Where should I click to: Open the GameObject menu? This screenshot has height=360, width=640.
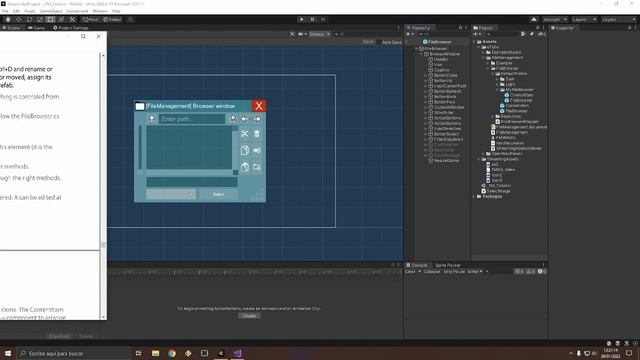pyautogui.click(x=51, y=11)
